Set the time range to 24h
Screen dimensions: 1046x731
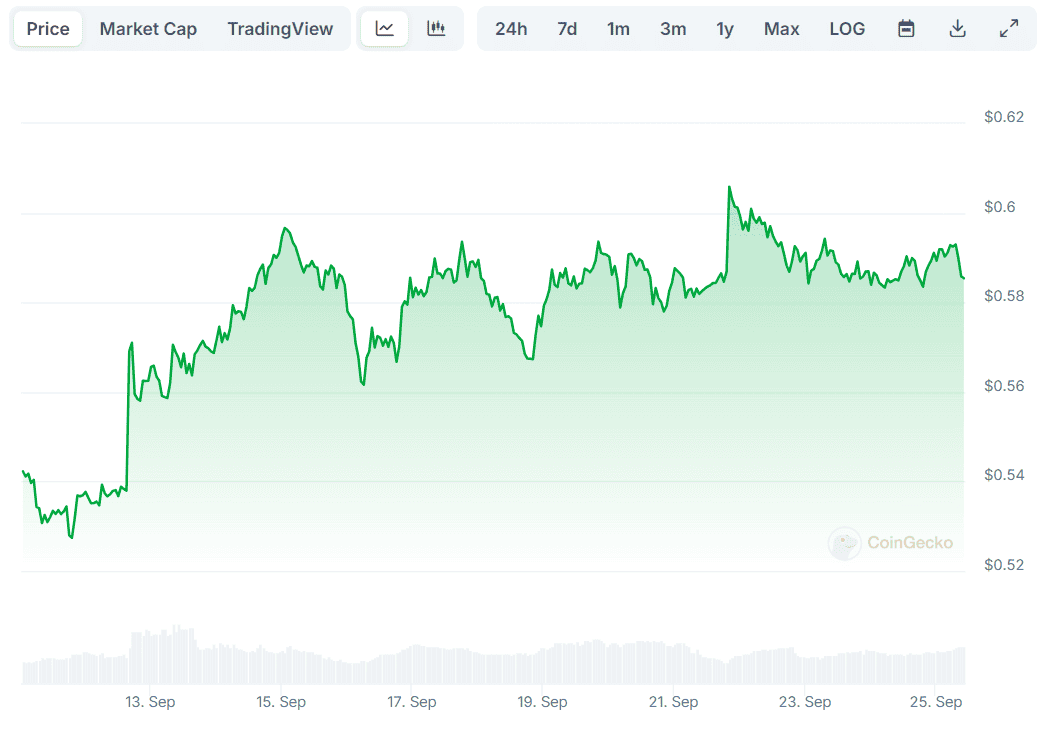[511, 29]
